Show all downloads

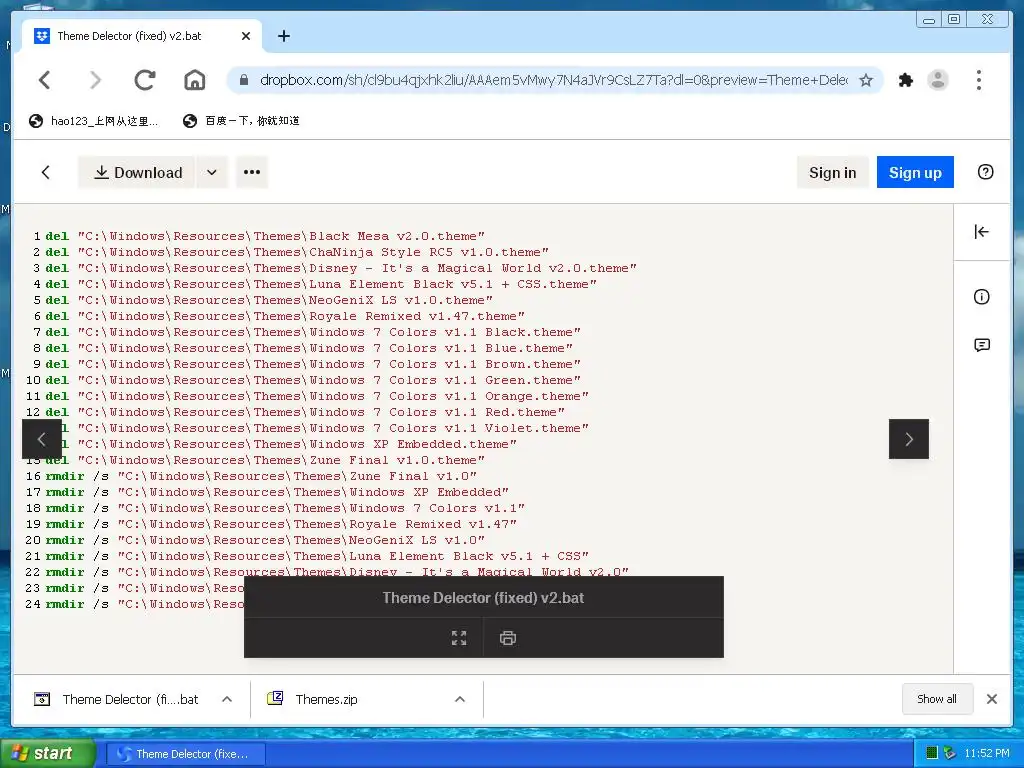point(936,699)
